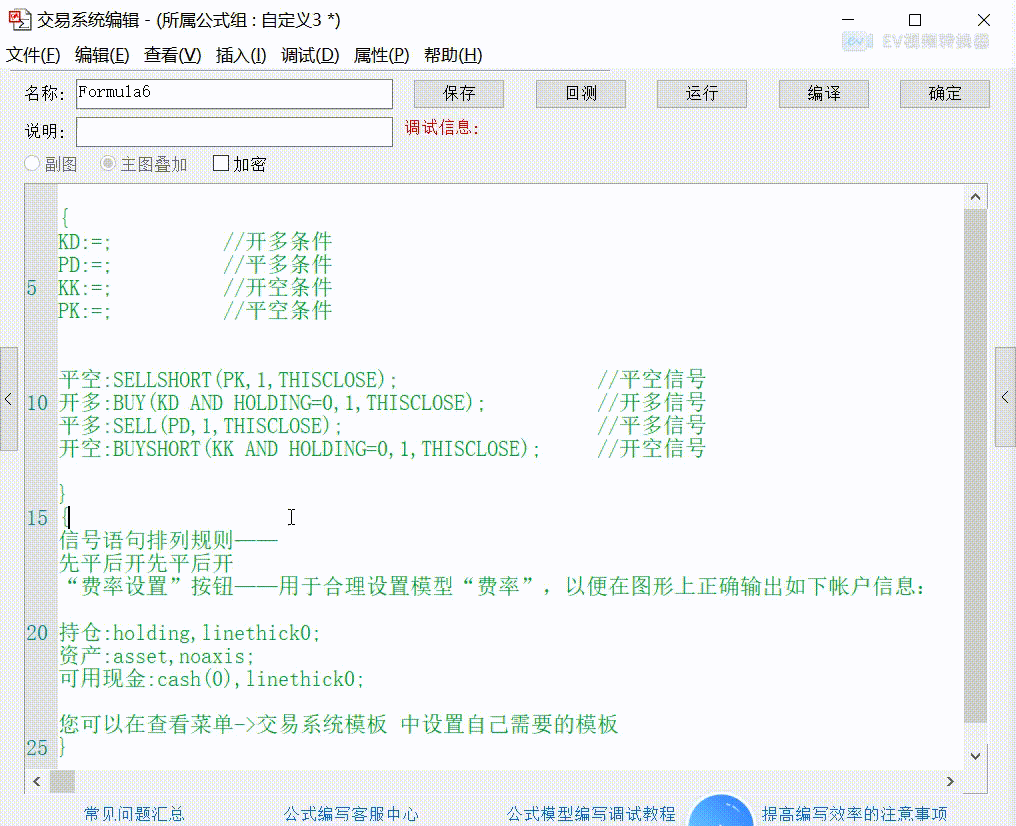Screen dimensions: 1016x826
Task: Open the 常见问题汇总 link
Action: [x=134, y=814]
